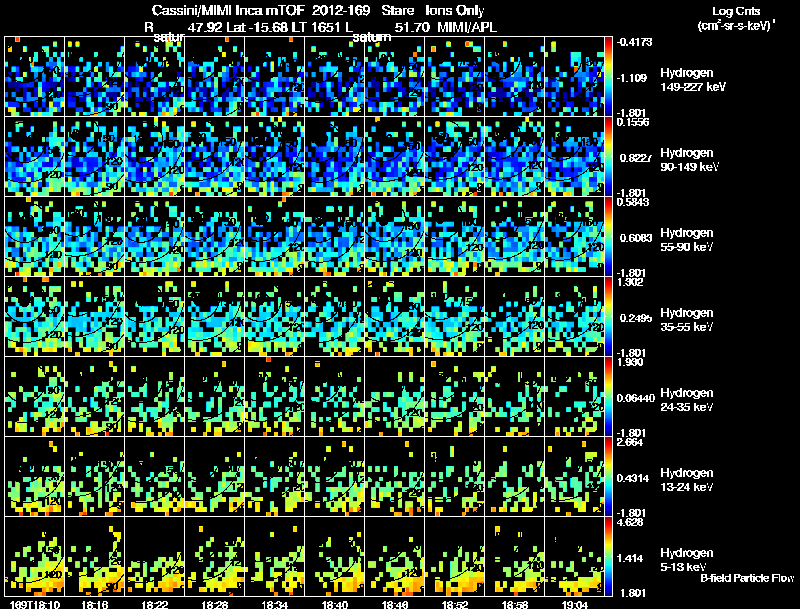Click the color bar for Hydrogen 24-35 keV

point(608,397)
